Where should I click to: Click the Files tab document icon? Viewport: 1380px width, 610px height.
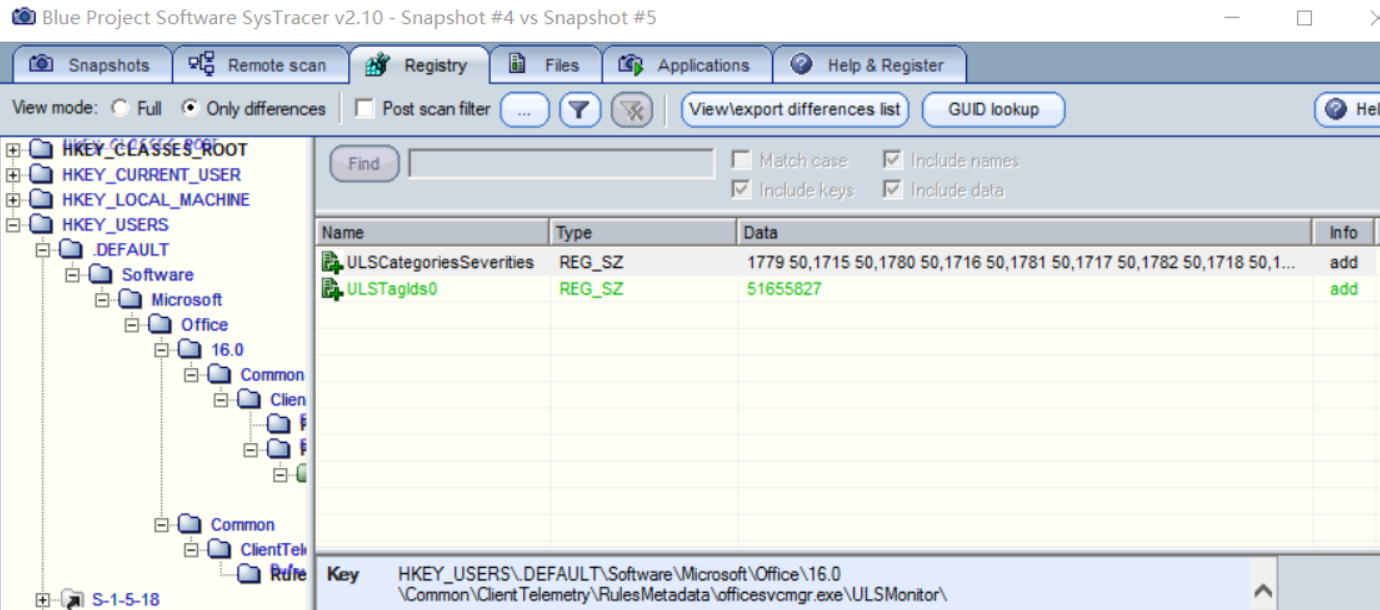tap(518, 64)
